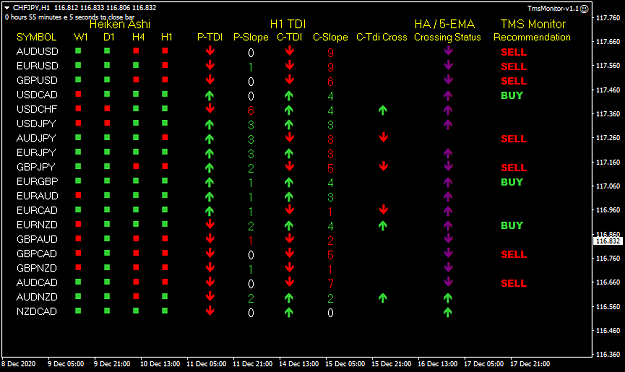Click EURNZD C-Tdi Cross green up arrow
This screenshot has width=625, height=372.
tap(383, 226)
